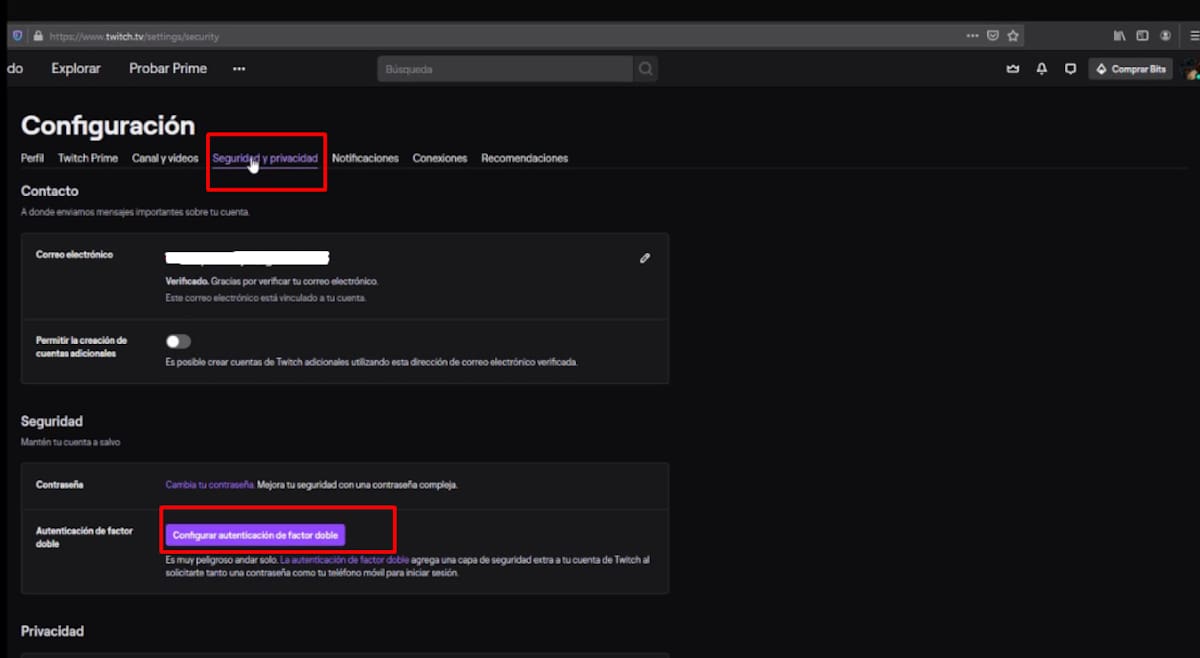Click the Correo electrónico label

74,254
